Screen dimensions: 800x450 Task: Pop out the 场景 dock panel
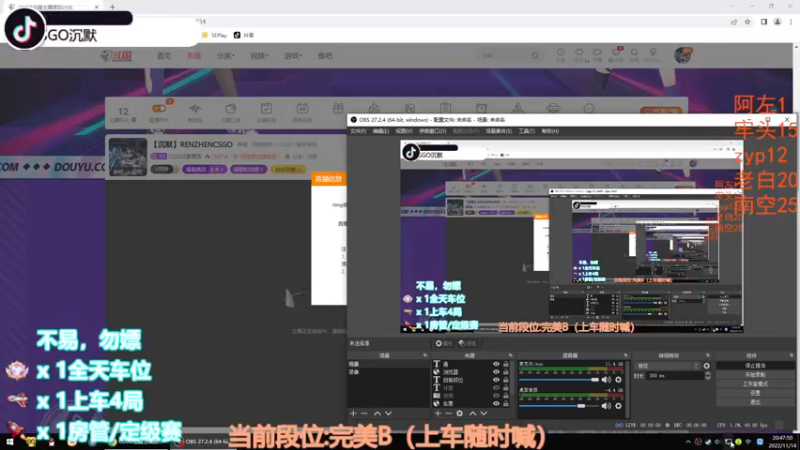(x=424, y=355)
